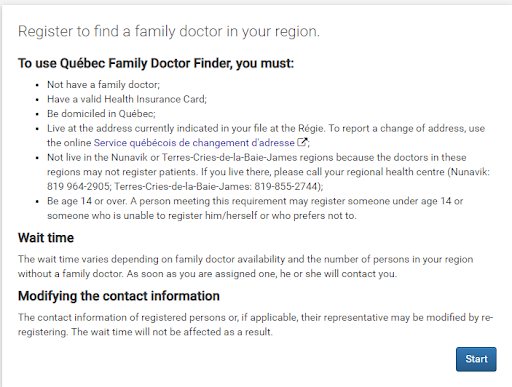Click the 'Be age 14 or over' sentence
Image resolution: width=512 pixels, height=387 pixels.
coord(87,201)
